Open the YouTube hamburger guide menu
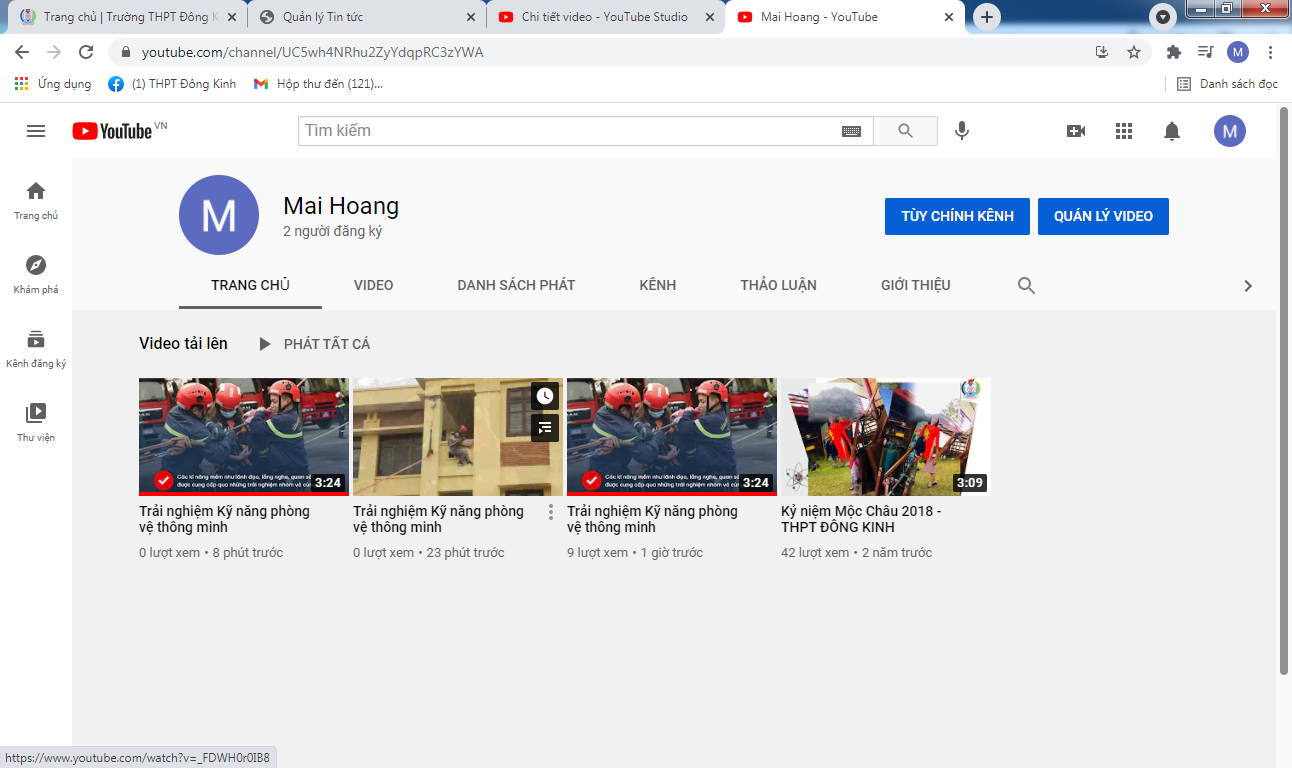 click(x=36, y=131)
